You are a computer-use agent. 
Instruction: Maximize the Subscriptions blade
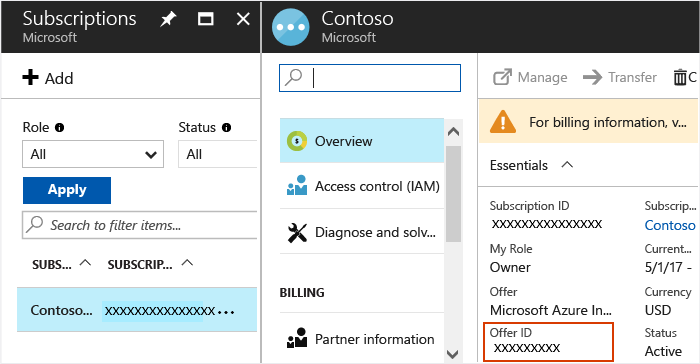tap(205, 19)
